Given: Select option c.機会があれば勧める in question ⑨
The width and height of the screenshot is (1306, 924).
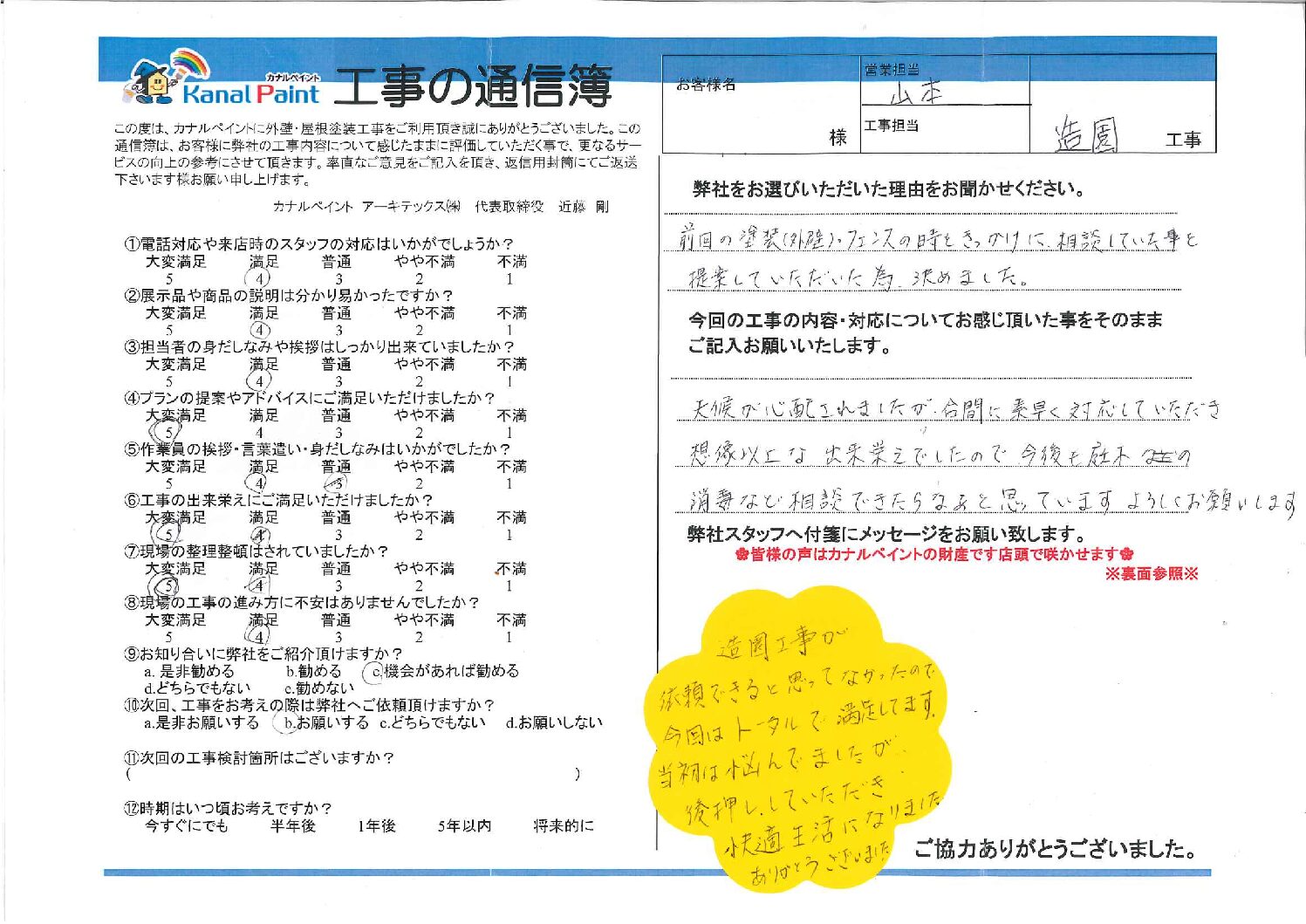Looking at the screenshot, I should [x=443, y=671].
